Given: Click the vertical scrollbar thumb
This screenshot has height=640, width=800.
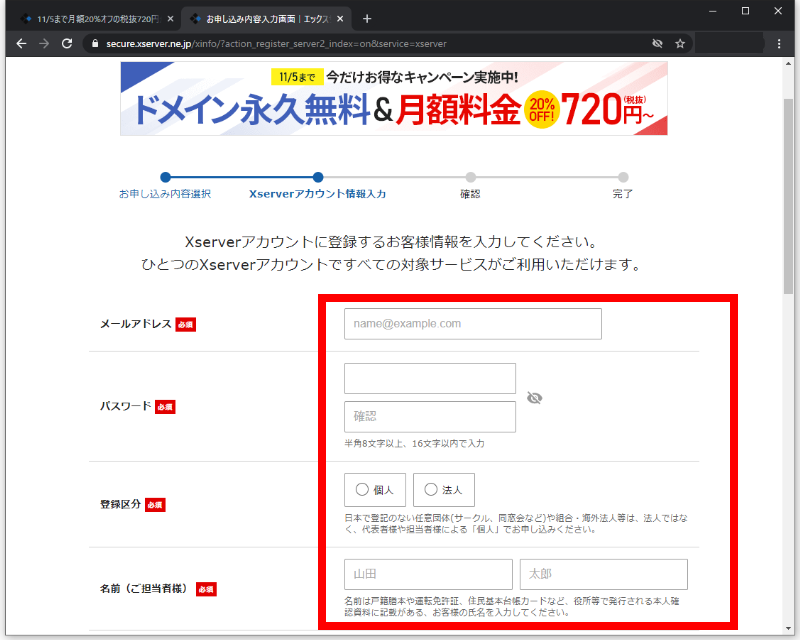Looking at the screenshot, I should [789, 196].
